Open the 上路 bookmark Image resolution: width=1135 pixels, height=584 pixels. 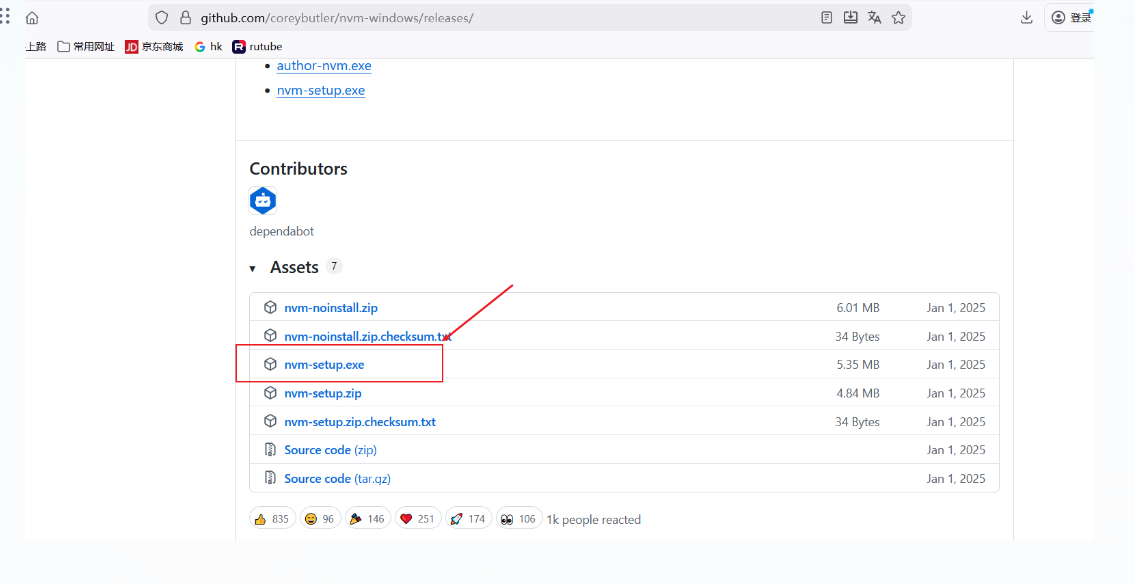pyautogui.click(x=35, y=46)
